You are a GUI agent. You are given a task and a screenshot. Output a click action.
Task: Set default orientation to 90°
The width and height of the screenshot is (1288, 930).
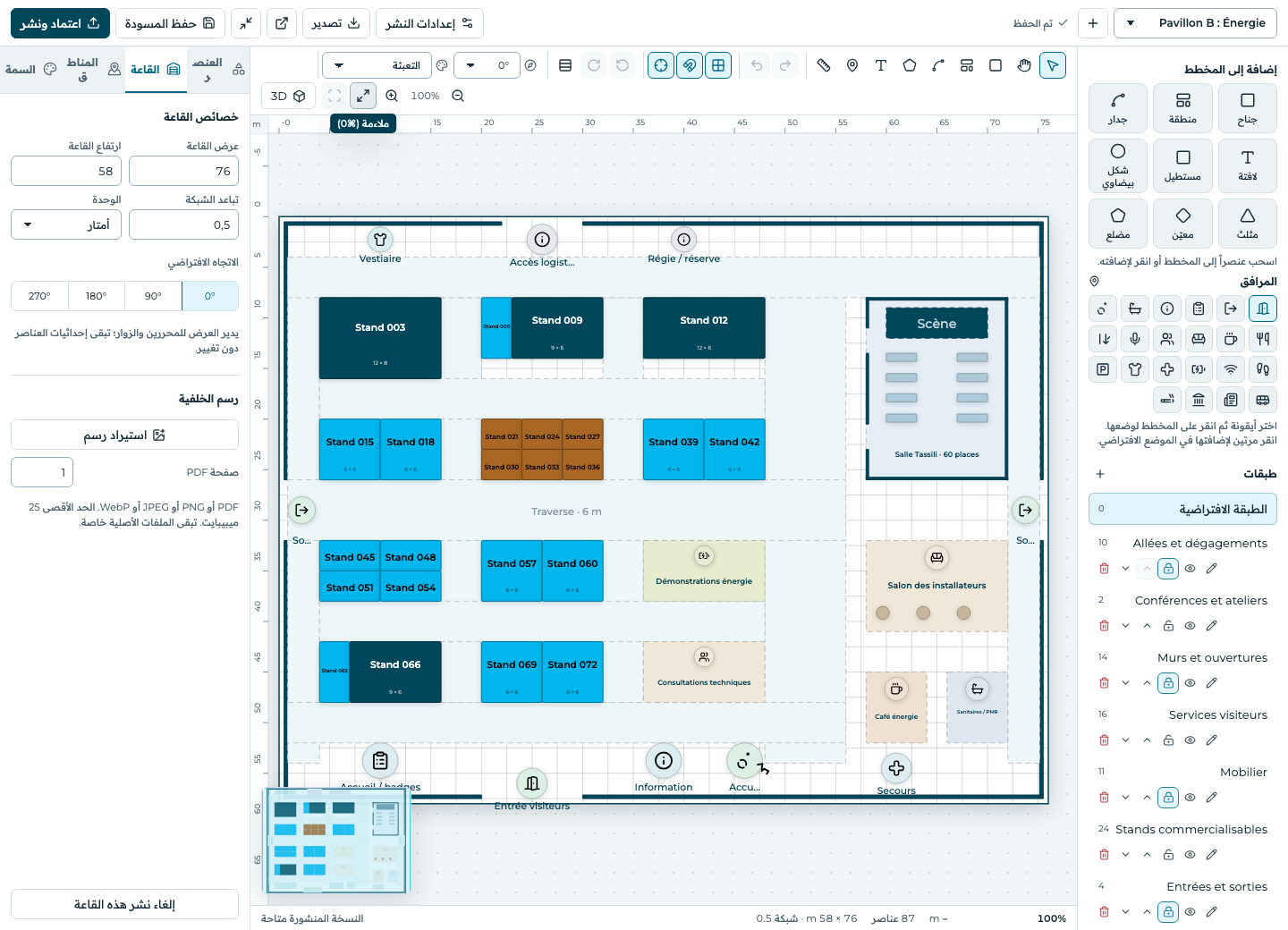click(153, 296)
